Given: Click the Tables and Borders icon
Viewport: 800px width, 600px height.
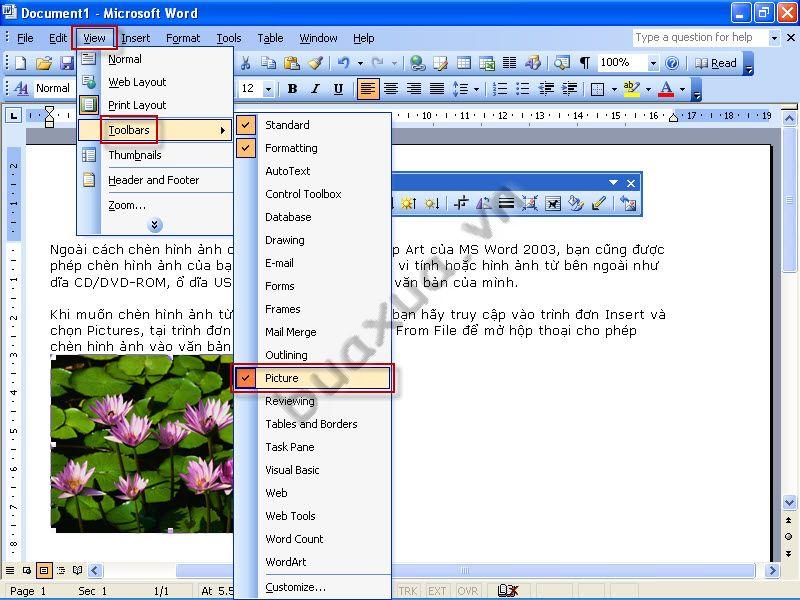Looking at the screenshot, I should [x=440, y=63].
